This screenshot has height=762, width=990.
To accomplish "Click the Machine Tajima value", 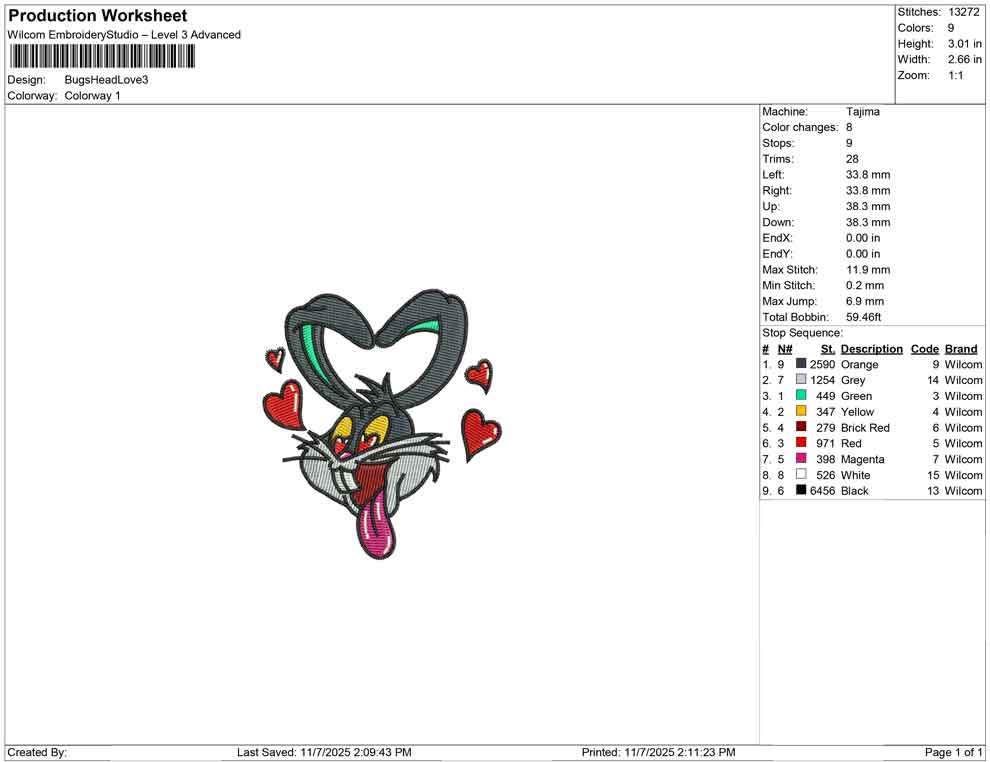I will coord(861,111).
